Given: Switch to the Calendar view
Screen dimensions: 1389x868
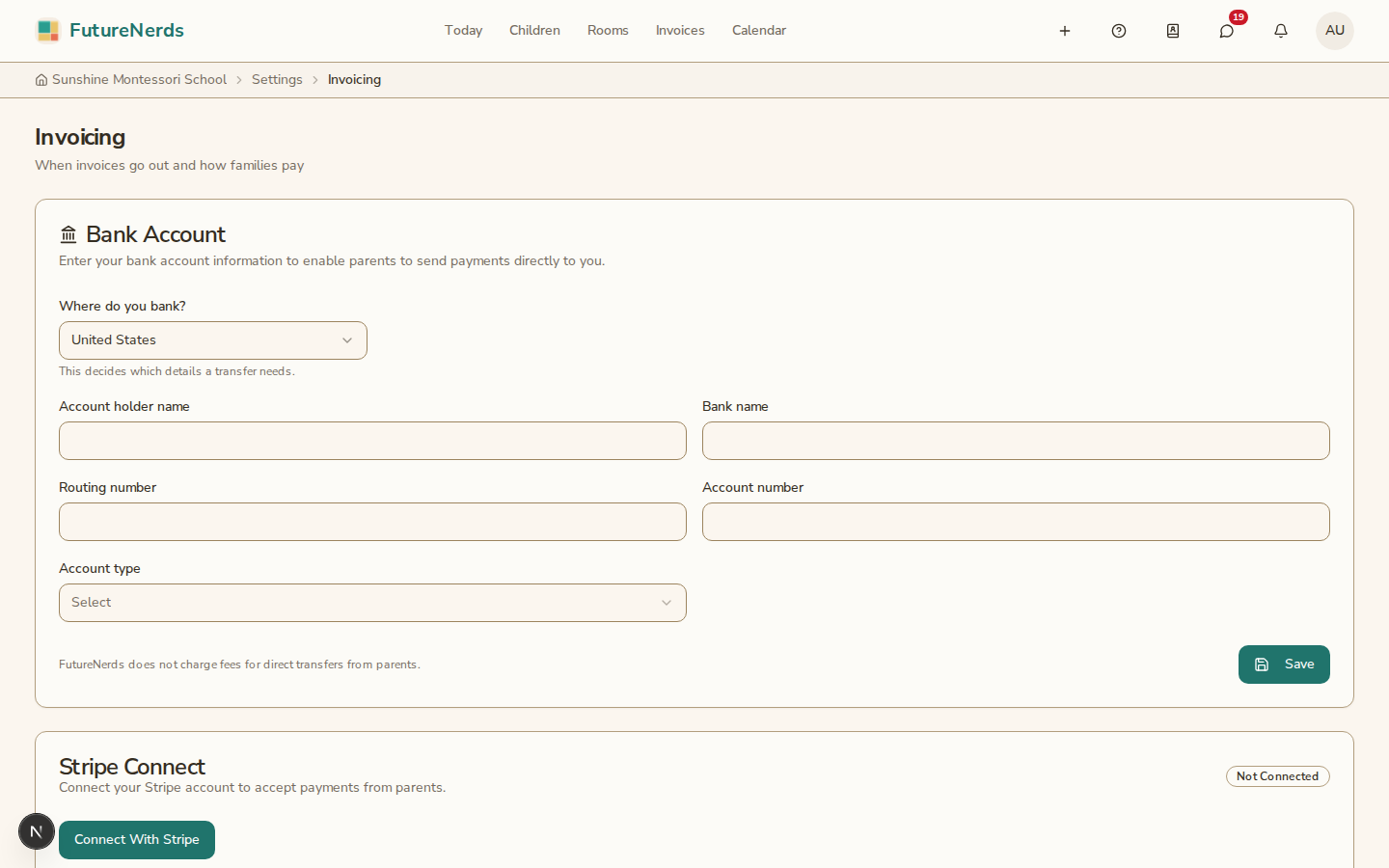Looking at the screenshot, I should 759,31.
